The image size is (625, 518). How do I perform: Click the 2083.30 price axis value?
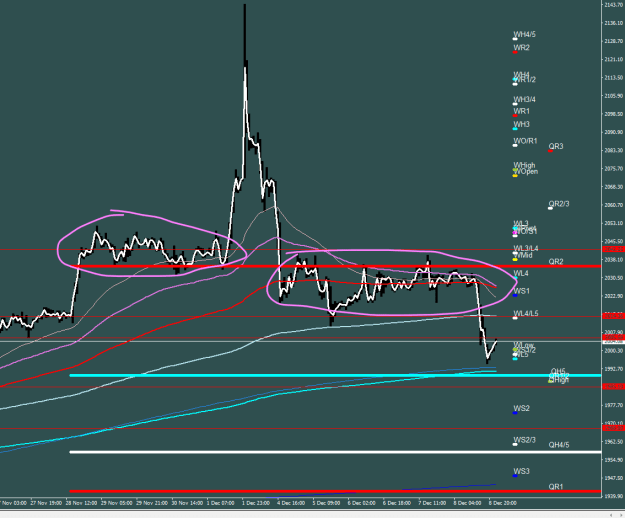(614, 150)
